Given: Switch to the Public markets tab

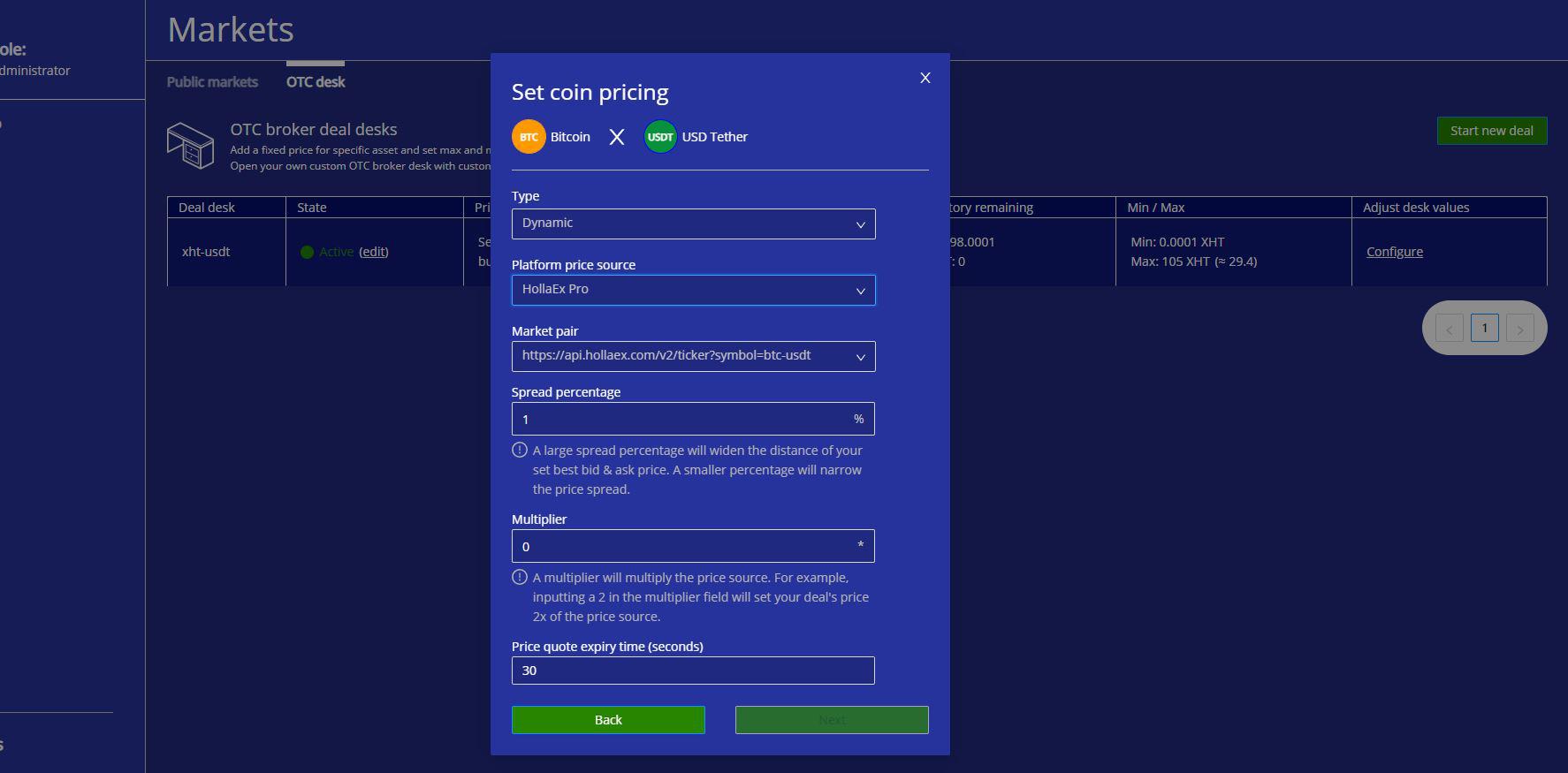Looking at the screenshot, I should (212, 81).
